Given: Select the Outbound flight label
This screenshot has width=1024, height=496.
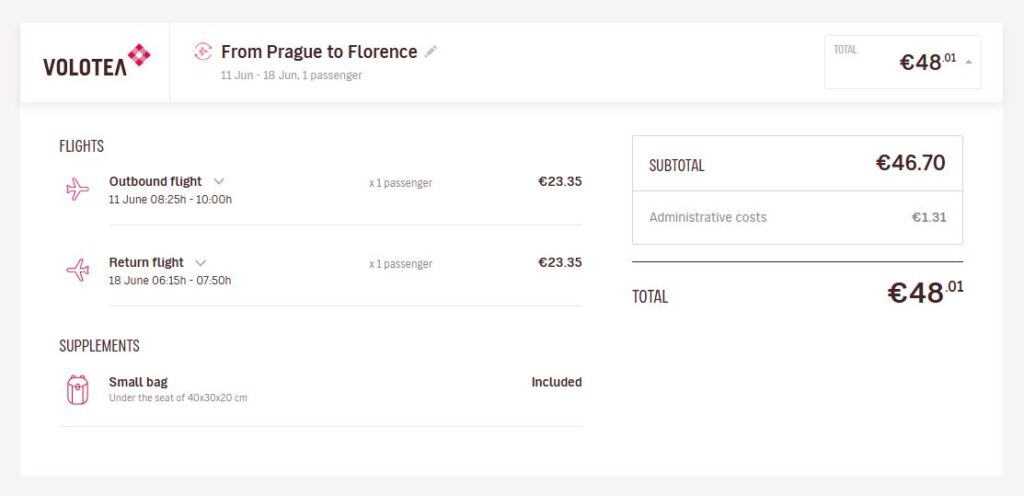Looking at the screenshot, I should point(155,181).
